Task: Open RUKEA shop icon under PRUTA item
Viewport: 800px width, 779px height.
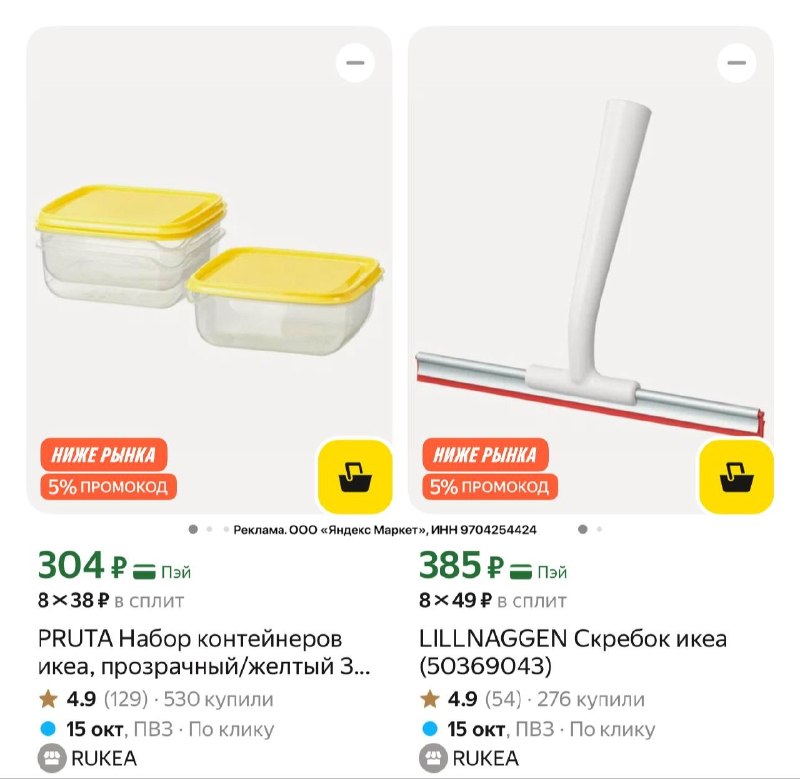Action: click(x=52, y=758)
